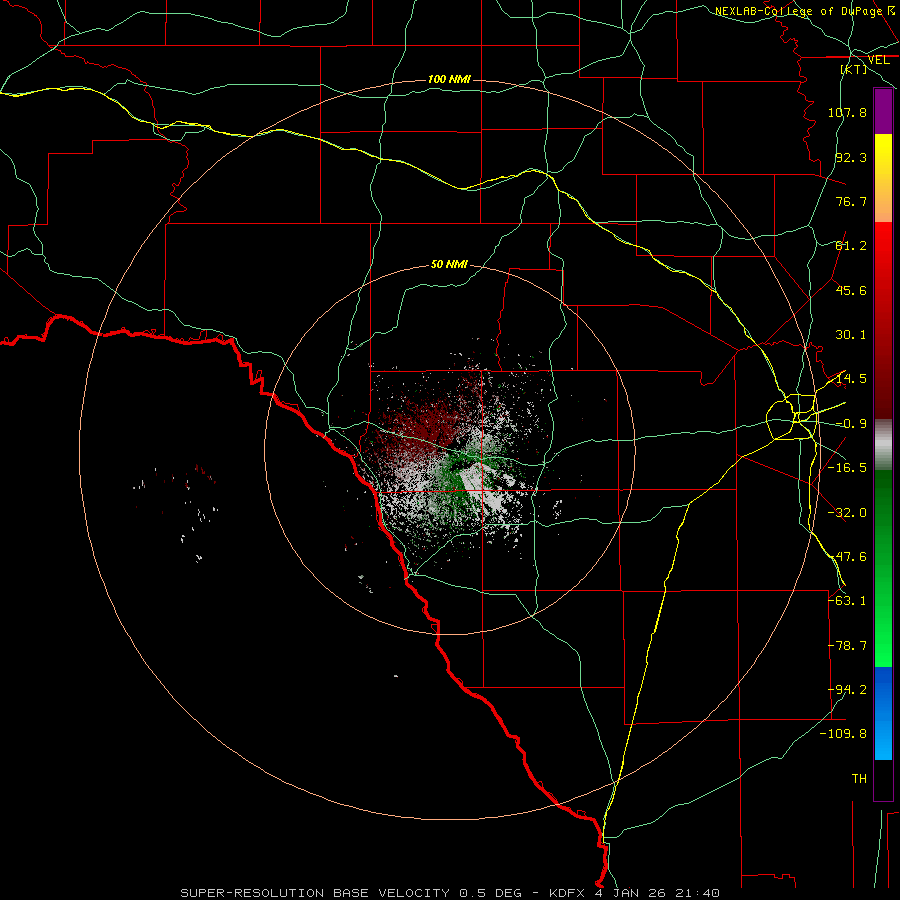This screenshot has width=900, height=900.
Task: Click the -47.6 legend value
Action: point(847,557)
